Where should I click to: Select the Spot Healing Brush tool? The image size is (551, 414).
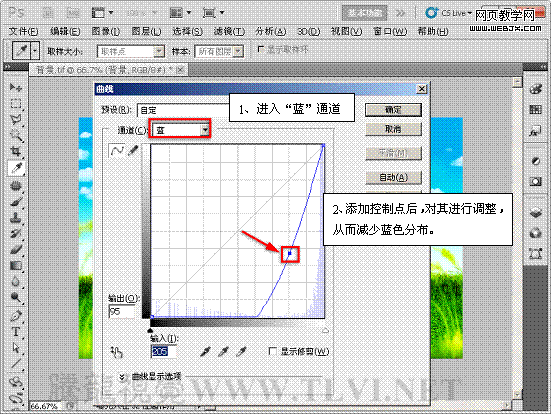16,186
